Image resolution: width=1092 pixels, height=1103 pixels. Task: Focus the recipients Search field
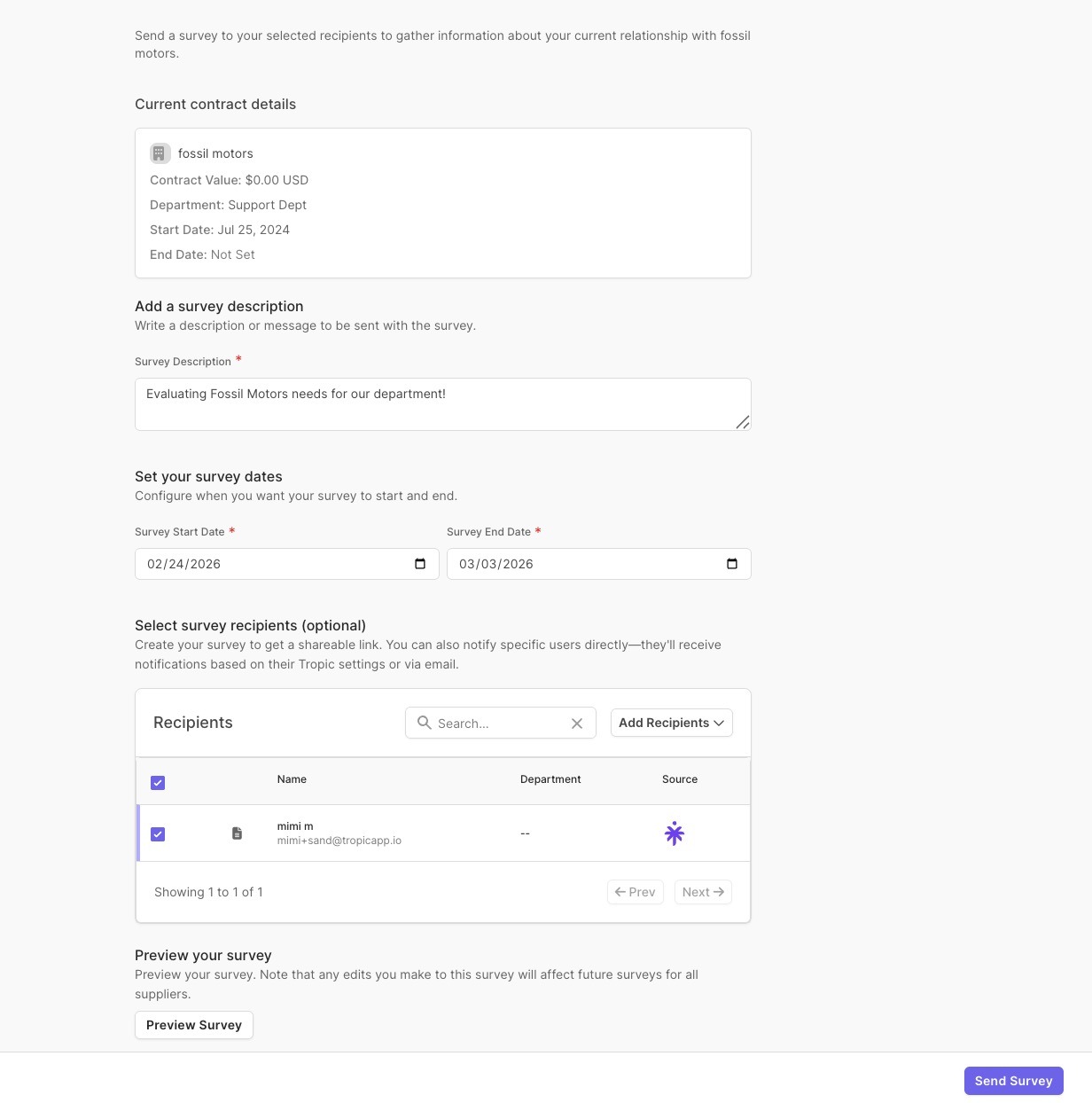pyautogui.click(x=501, y=724)
